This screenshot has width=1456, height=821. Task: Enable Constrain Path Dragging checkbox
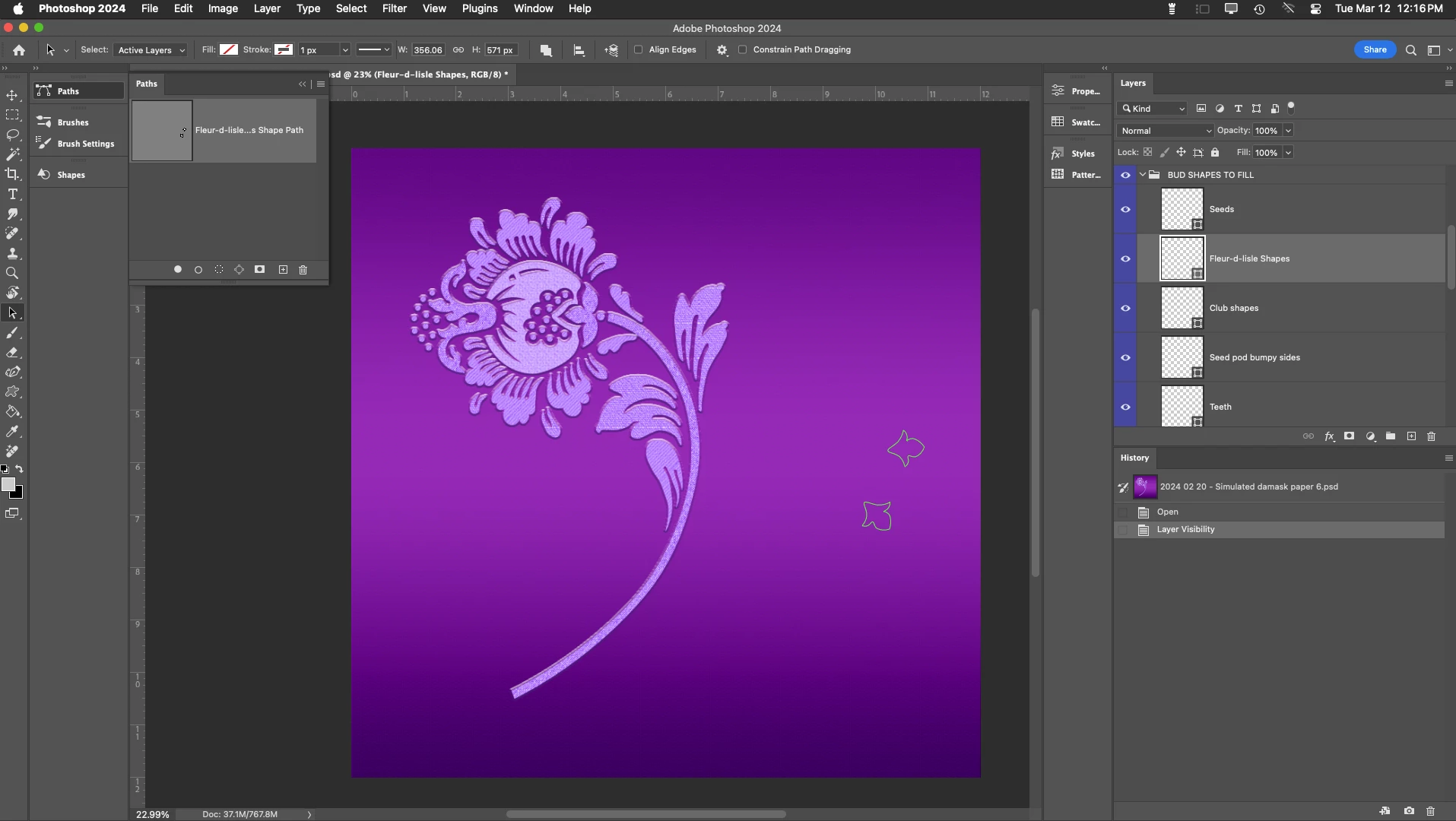pyautogui.click(x=743, y=50)
